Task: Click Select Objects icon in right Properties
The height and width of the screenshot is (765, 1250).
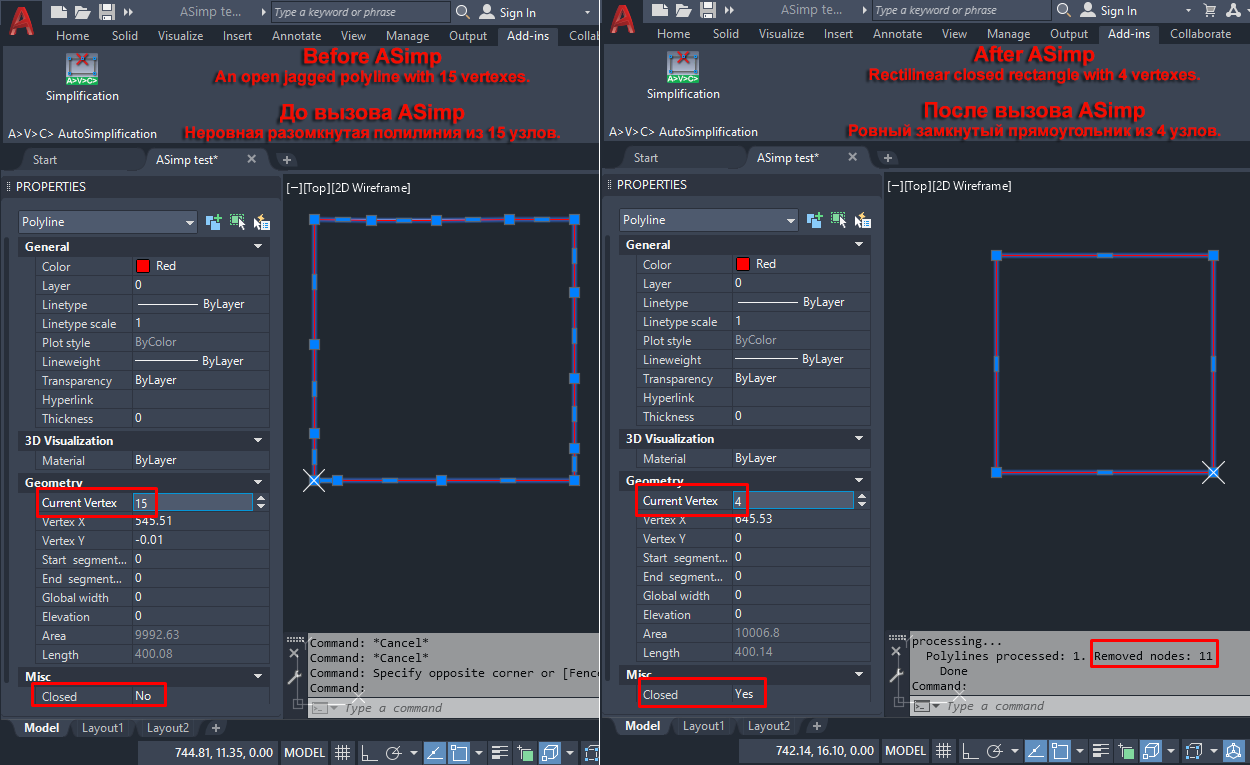Action: pyautogui.click(x=838, y=220)
